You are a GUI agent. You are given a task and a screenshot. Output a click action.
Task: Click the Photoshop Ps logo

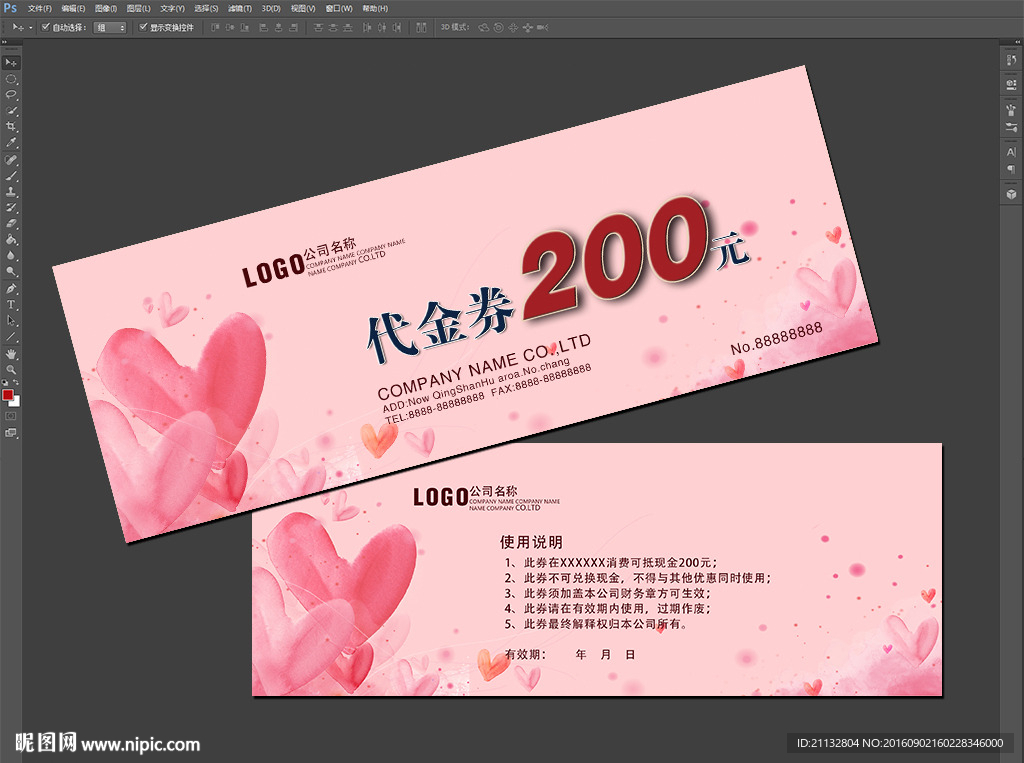tap(10, 8)
